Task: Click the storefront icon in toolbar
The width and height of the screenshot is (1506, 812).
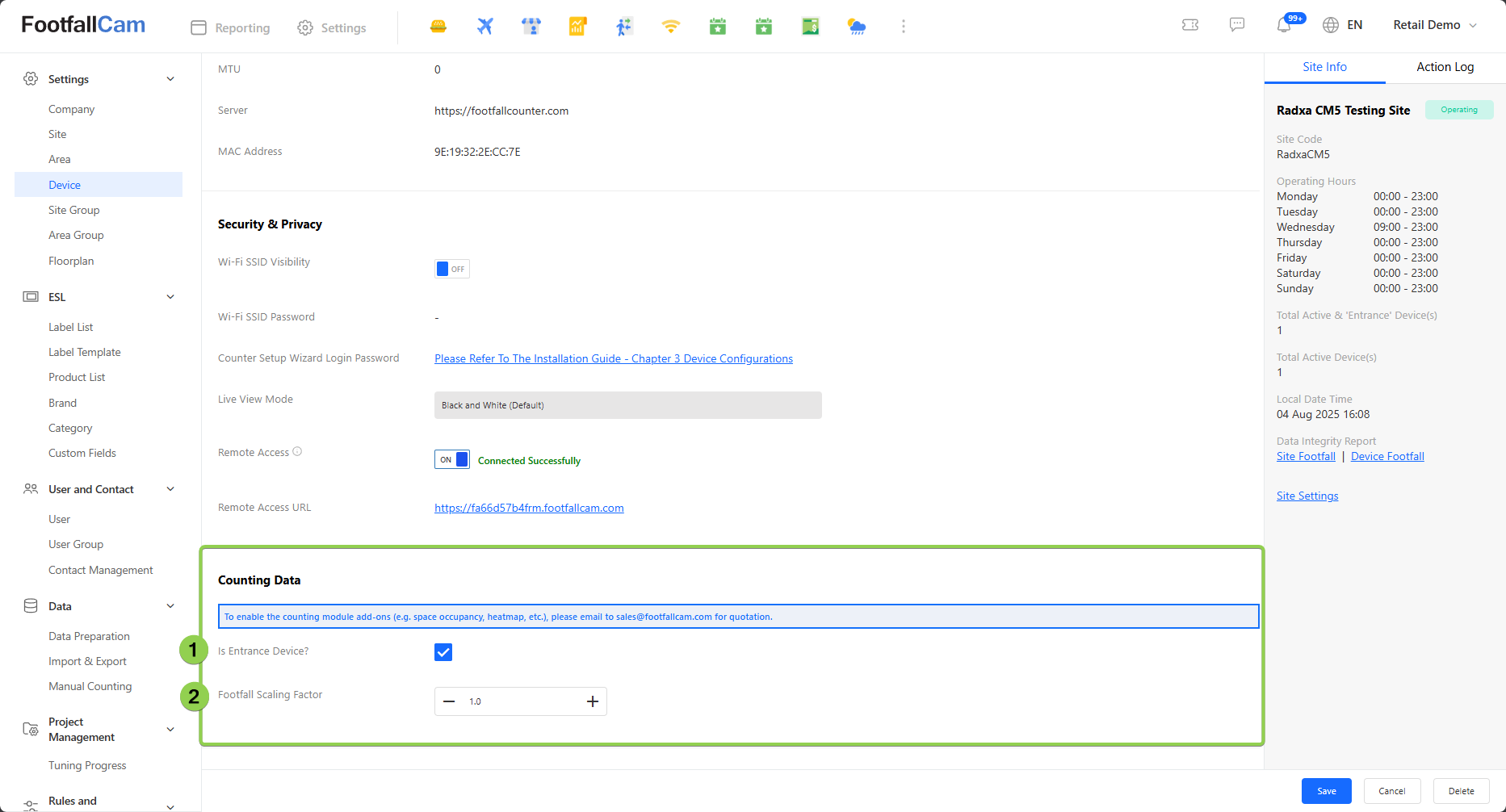Action: click(531, 27)
